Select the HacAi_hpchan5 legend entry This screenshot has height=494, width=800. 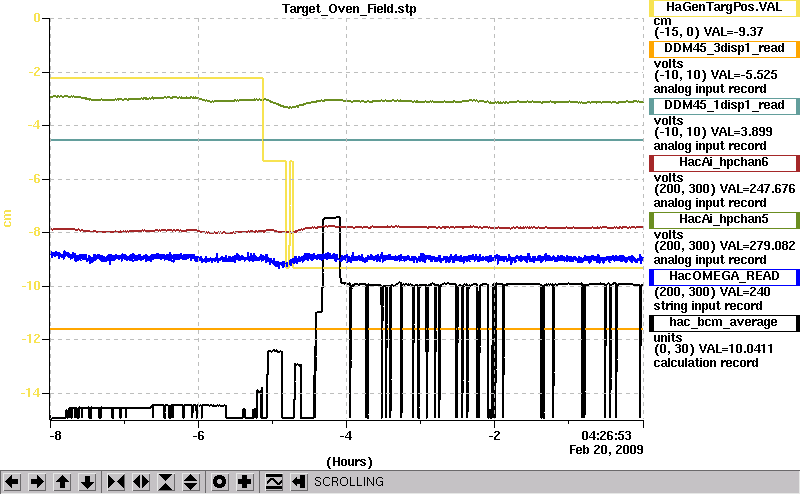[724, 220]
